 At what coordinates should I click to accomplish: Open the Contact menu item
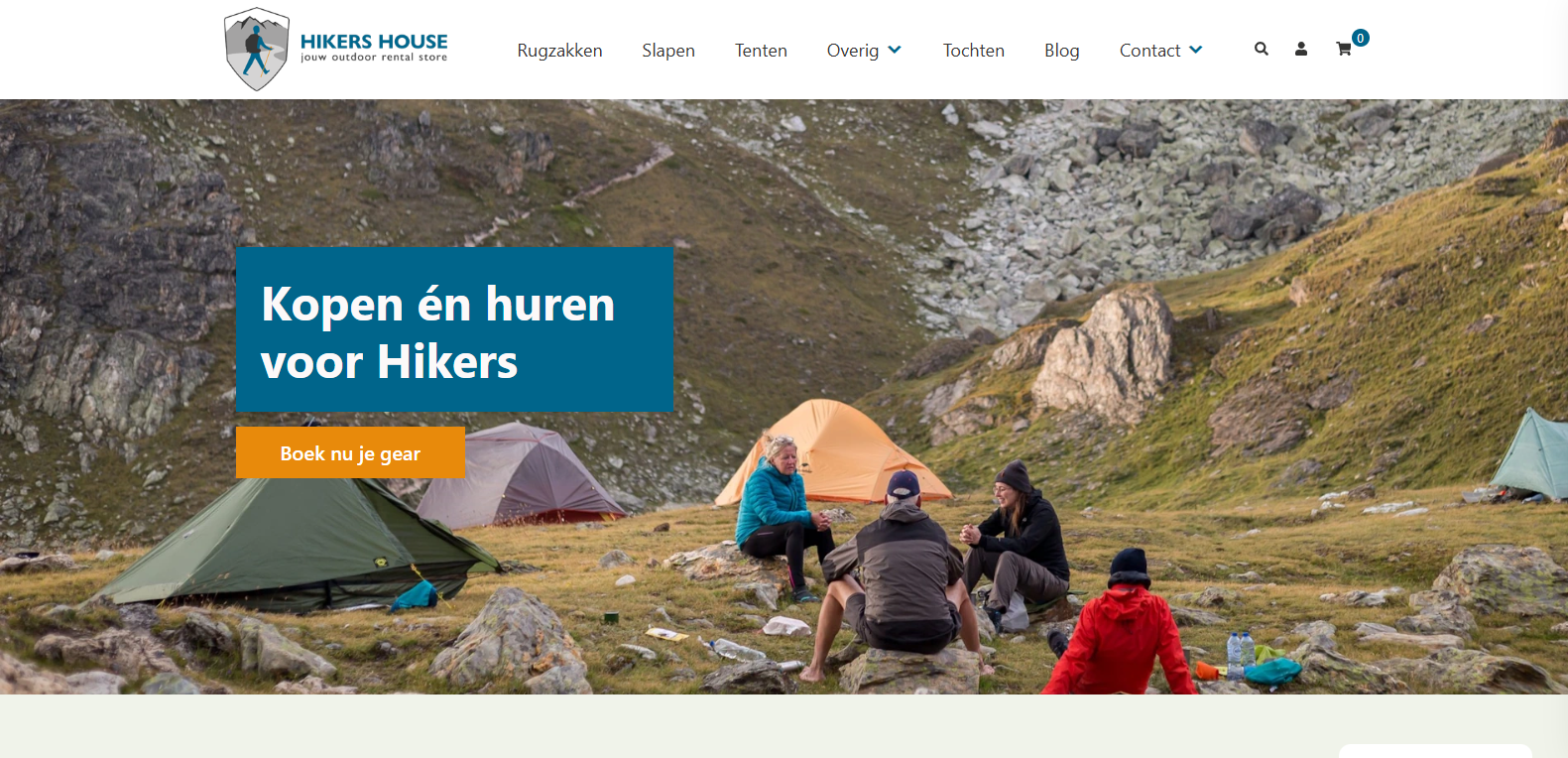click(1150, 51)
